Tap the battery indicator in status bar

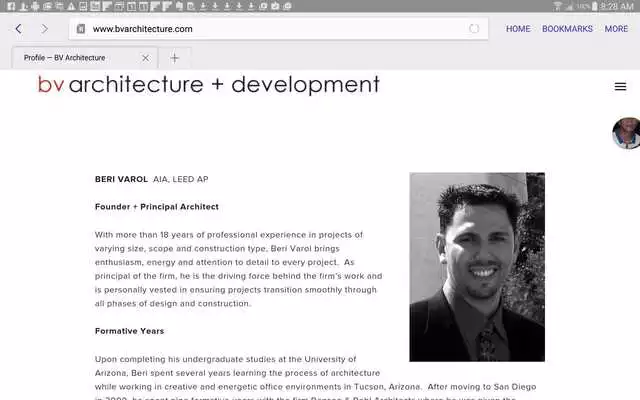tap(597, 6)
